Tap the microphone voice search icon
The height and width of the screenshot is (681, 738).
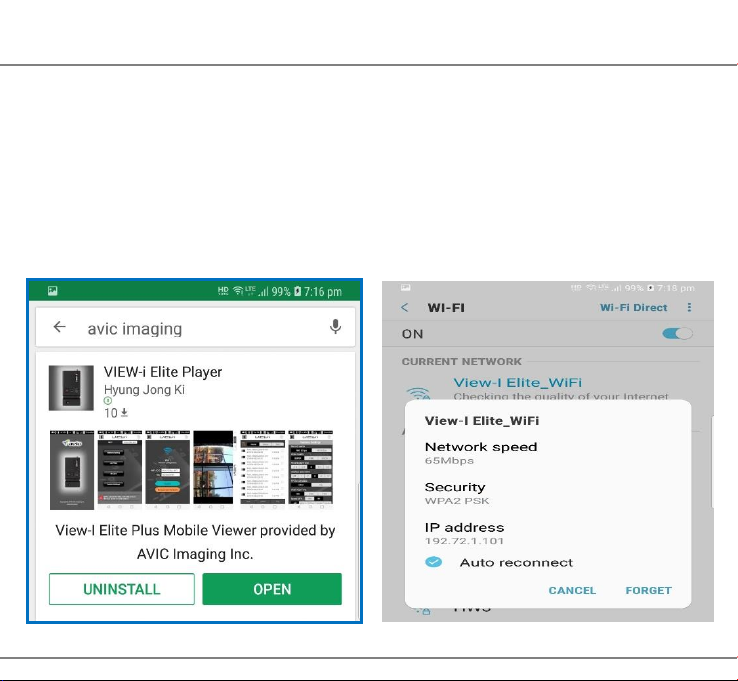point(336,327)
